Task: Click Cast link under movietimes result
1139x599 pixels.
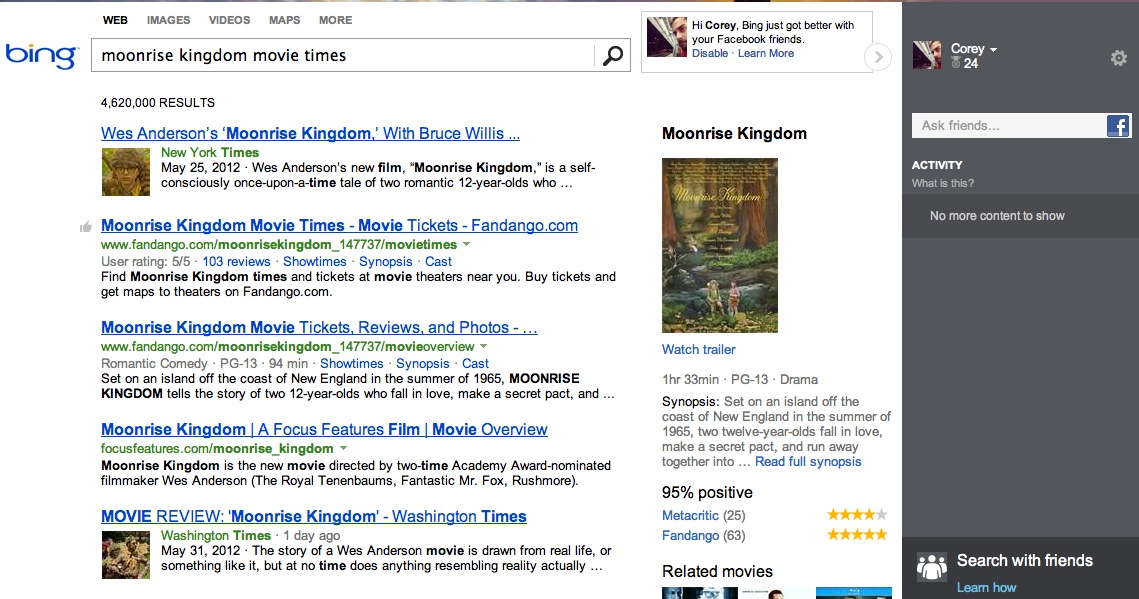Action: (x=438, y=261)
